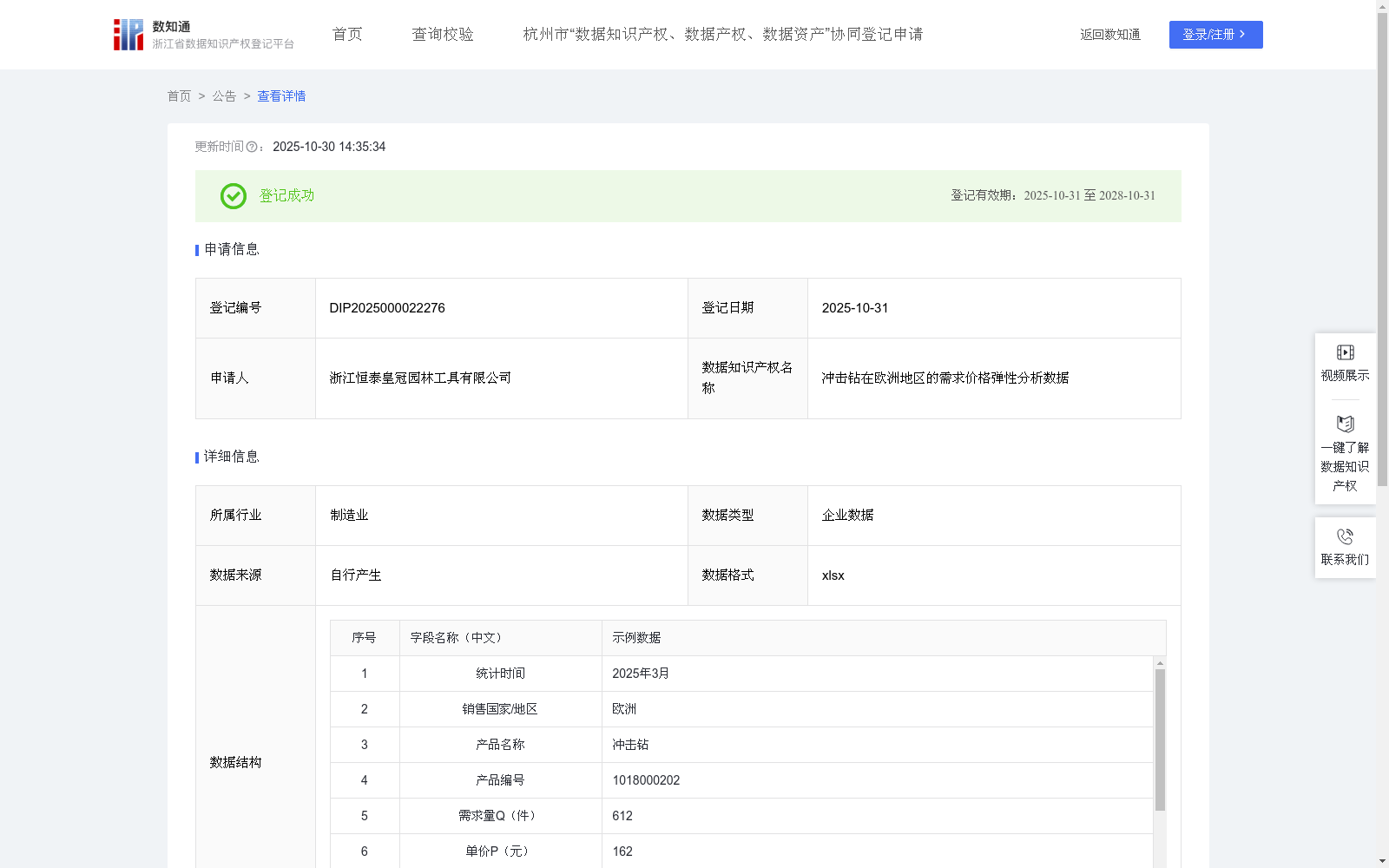This screenshot has height=868, width=1389.
Task: Click 首页 in the breadcrumb
Action: 179,96
